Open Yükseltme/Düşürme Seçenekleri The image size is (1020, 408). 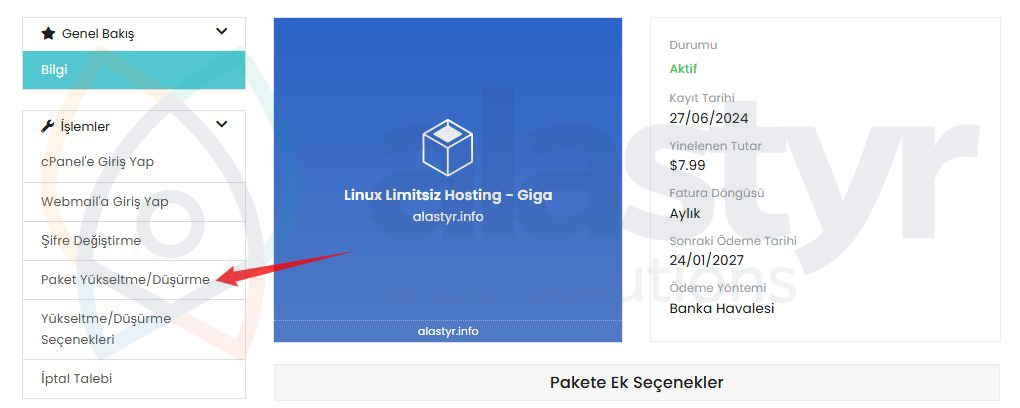click(x=134, y=329)
